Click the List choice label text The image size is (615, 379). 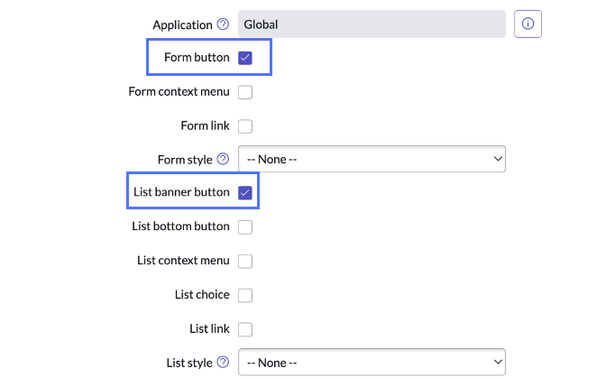point(202,294)
